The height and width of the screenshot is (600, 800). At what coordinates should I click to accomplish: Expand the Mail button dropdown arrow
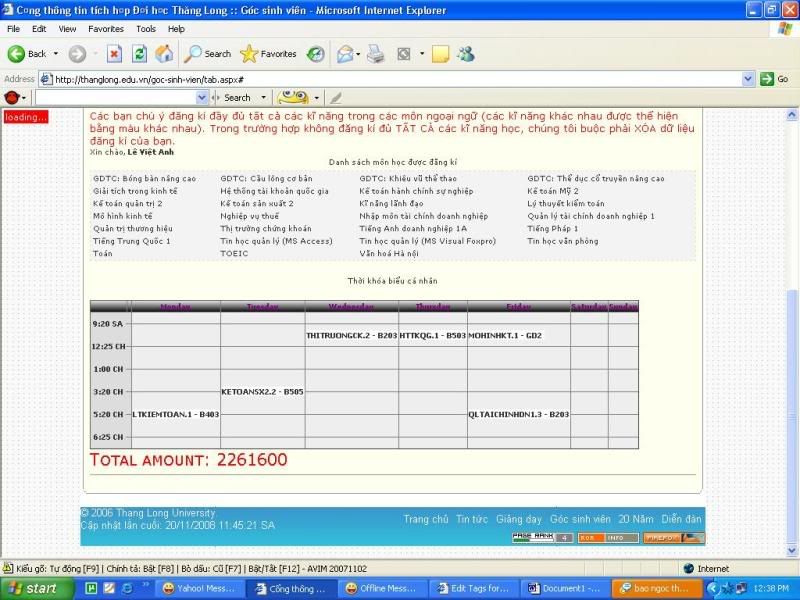pyautogui.click(x=358, y=54)
